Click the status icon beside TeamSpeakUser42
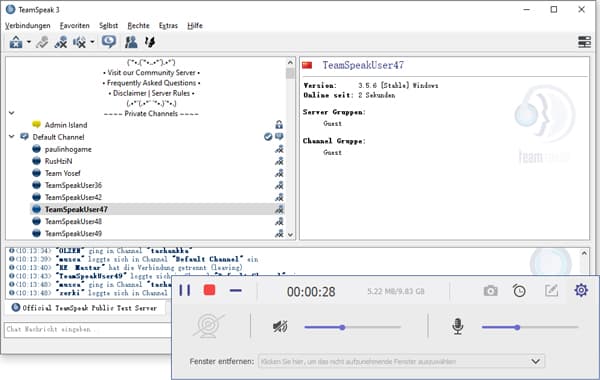The image size is (600, 380). (279, 197)
